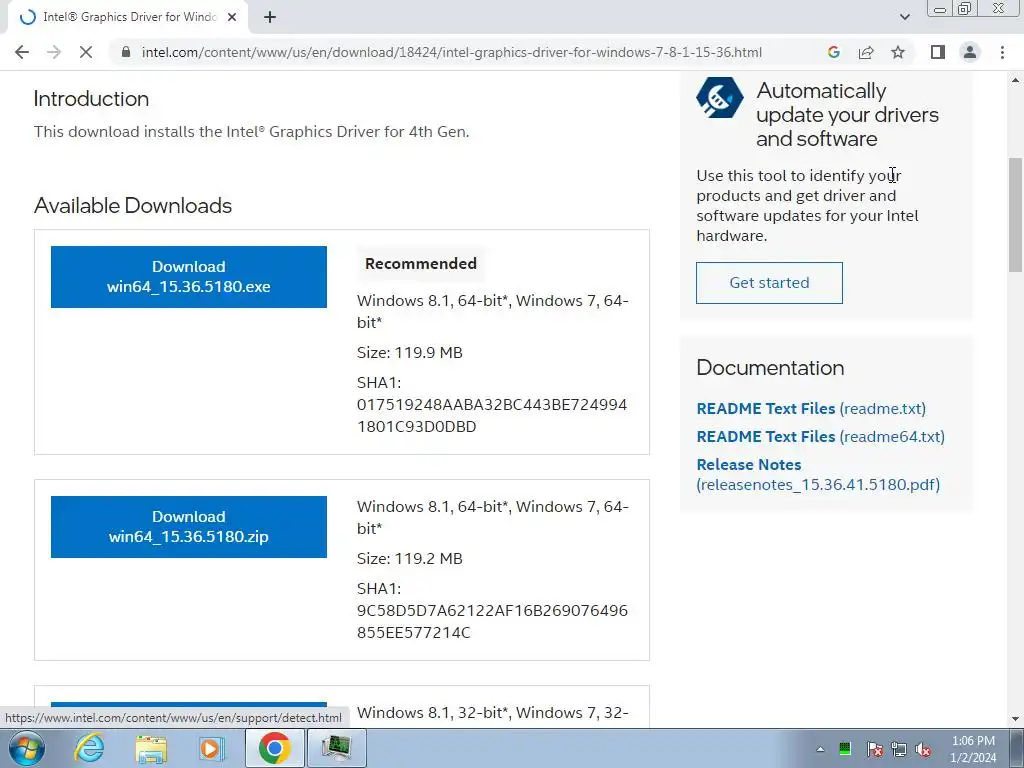1024x768 pixels.
Task: Open the taskbar clock and date
Action: [973, 749]
